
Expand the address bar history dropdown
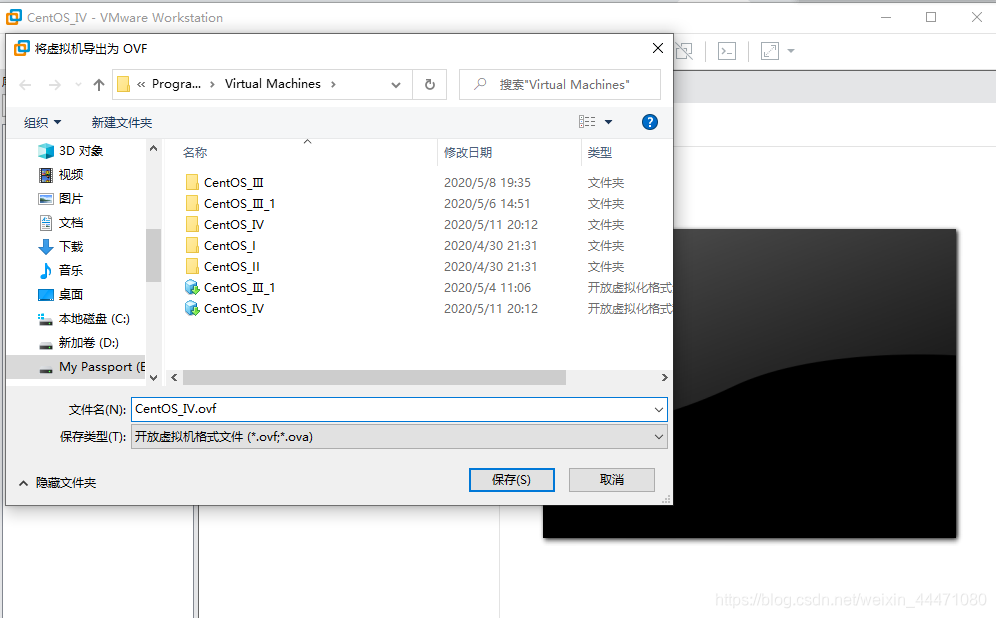tap(396, 84)
